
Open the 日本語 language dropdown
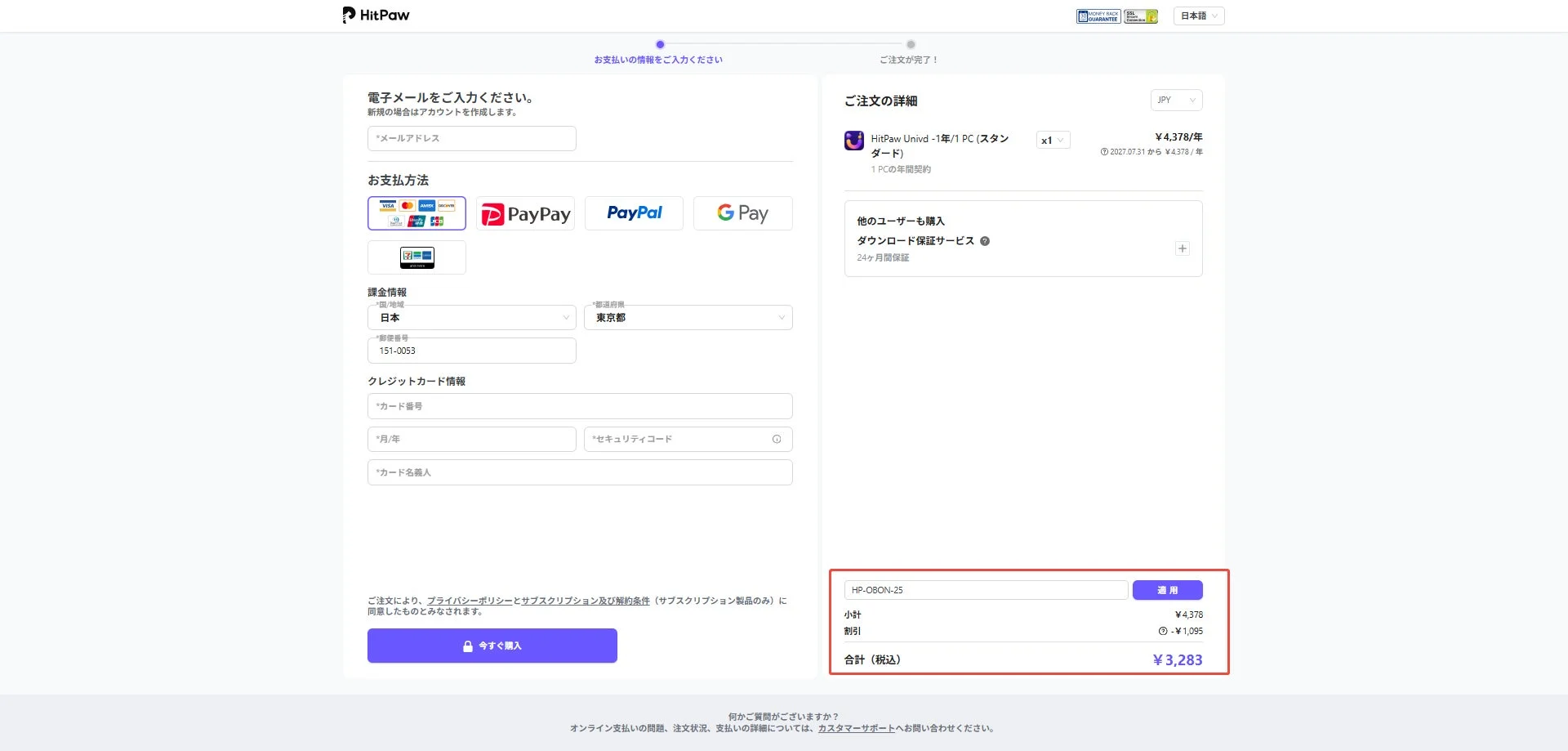(x=1199, y=16)
